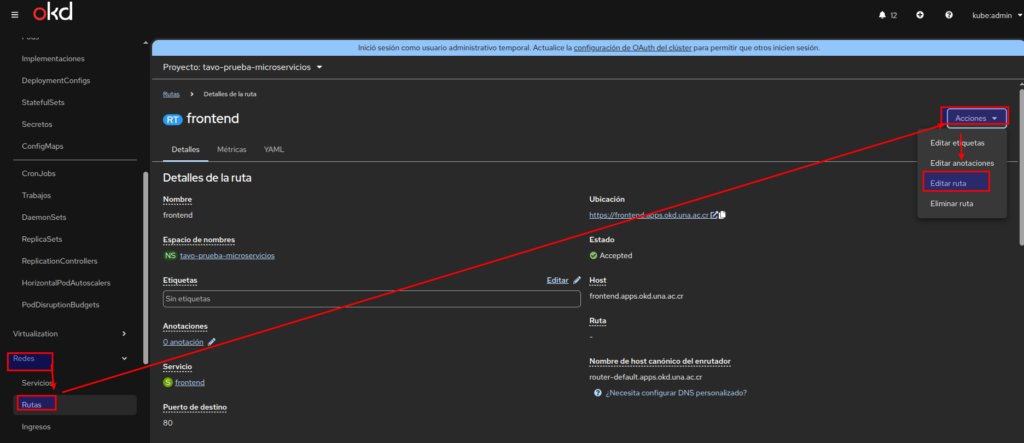Image resolution: width=1024 pixels, height=443 pixels.
Task: Switch to the YAML tab
Action: (x=274, y=149)
